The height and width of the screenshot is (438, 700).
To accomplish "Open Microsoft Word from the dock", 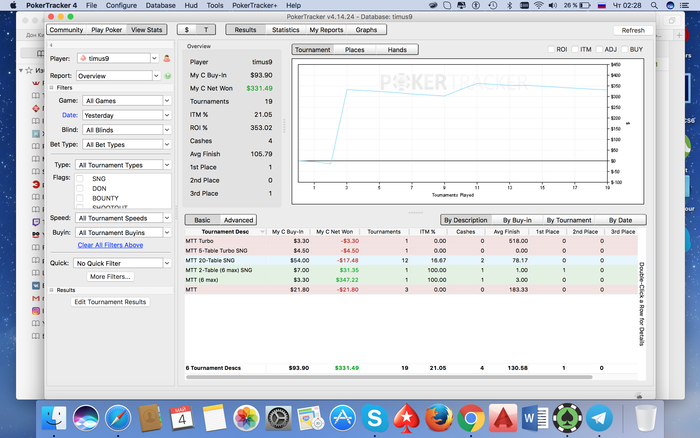I will point(535,418).
